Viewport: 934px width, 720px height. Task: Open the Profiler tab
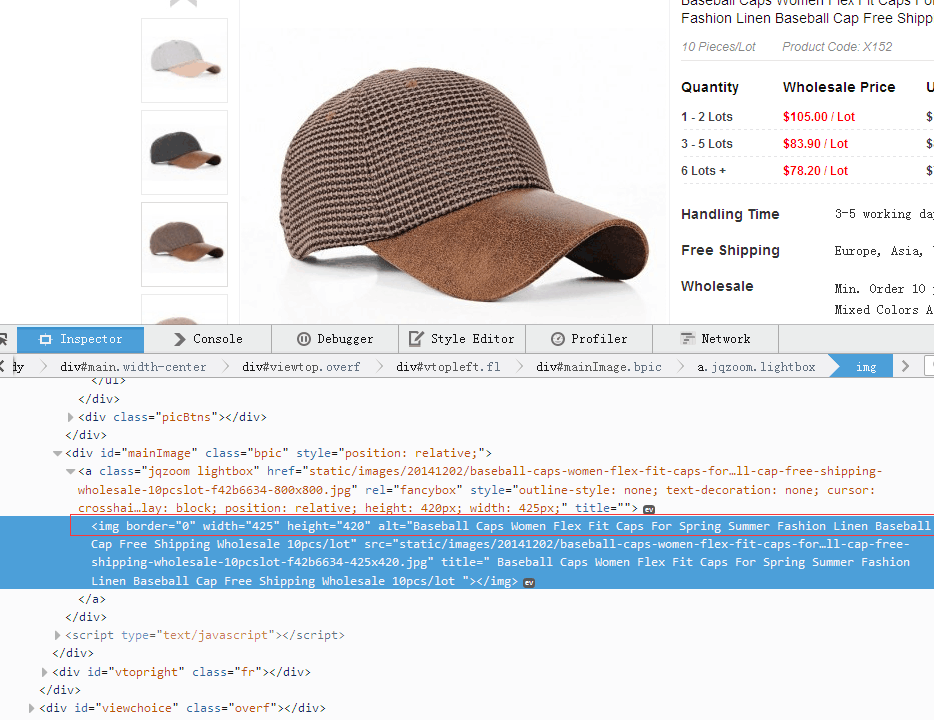pyautogui.click(x=589, y=339)
